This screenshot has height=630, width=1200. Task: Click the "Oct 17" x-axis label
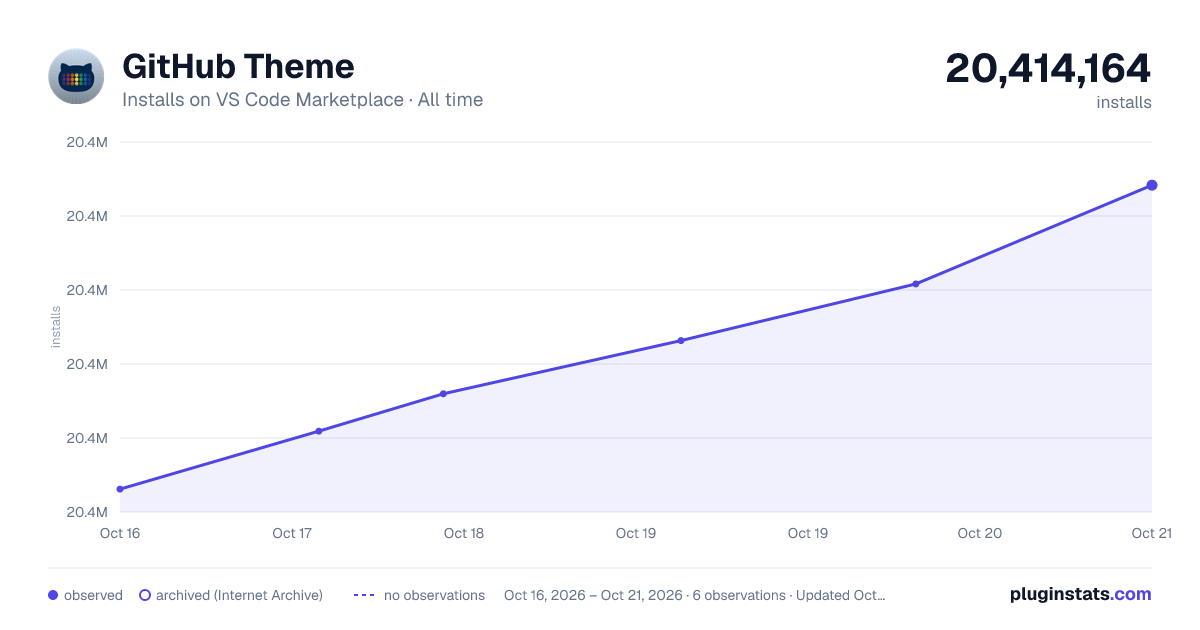pyautogui.click(x=292, y=533)
